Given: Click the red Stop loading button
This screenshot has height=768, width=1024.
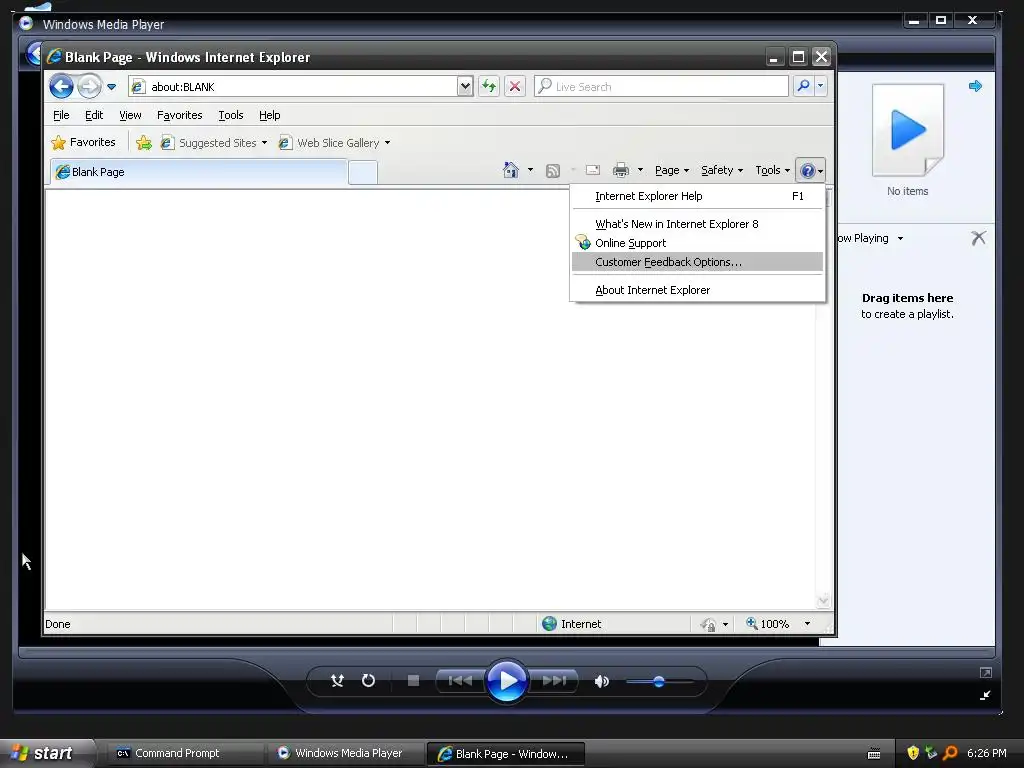Looking at the screenshot, I should coord(515,86).
